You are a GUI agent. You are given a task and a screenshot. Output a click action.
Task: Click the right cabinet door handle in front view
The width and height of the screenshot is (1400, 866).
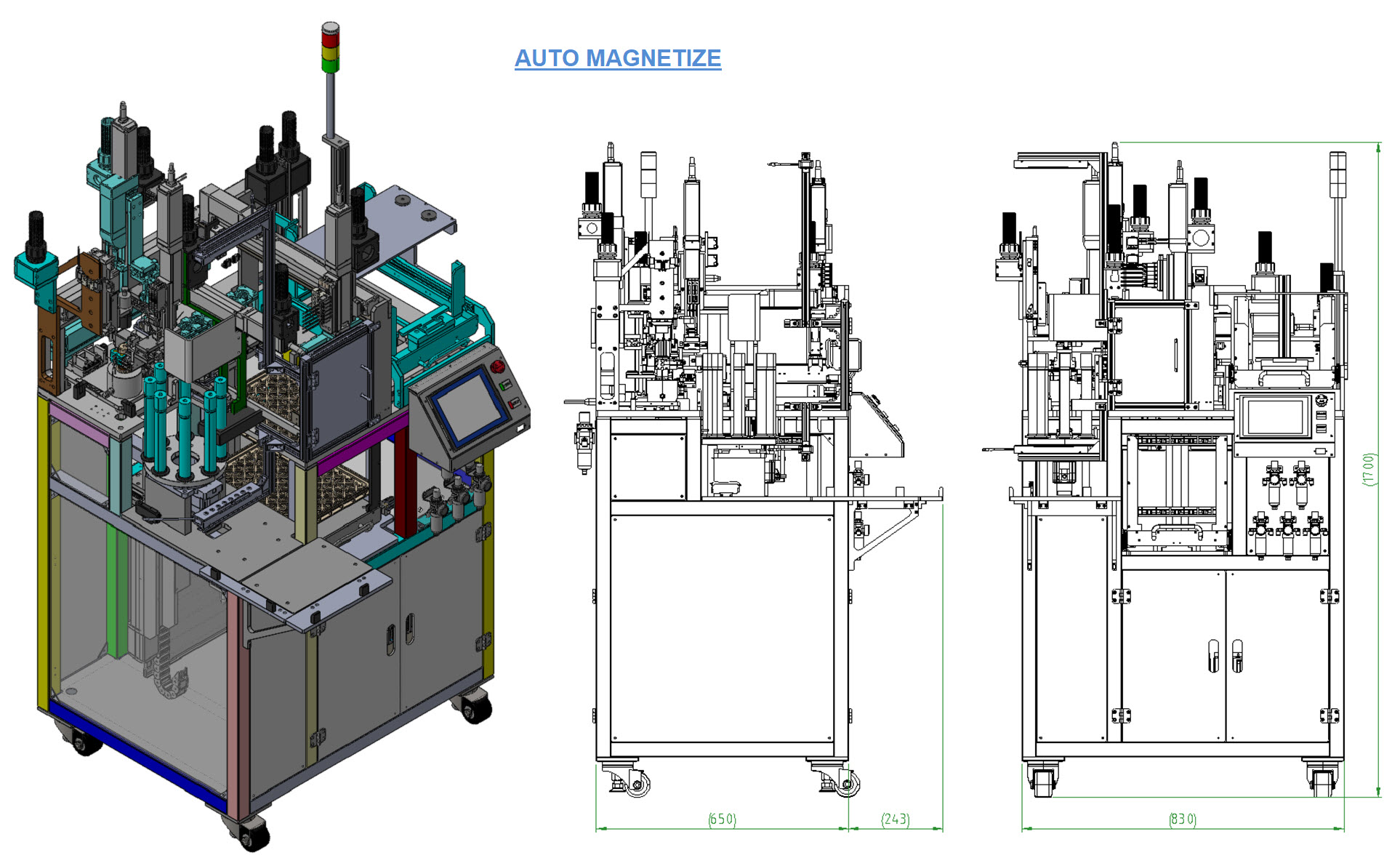click(1237, 656)
